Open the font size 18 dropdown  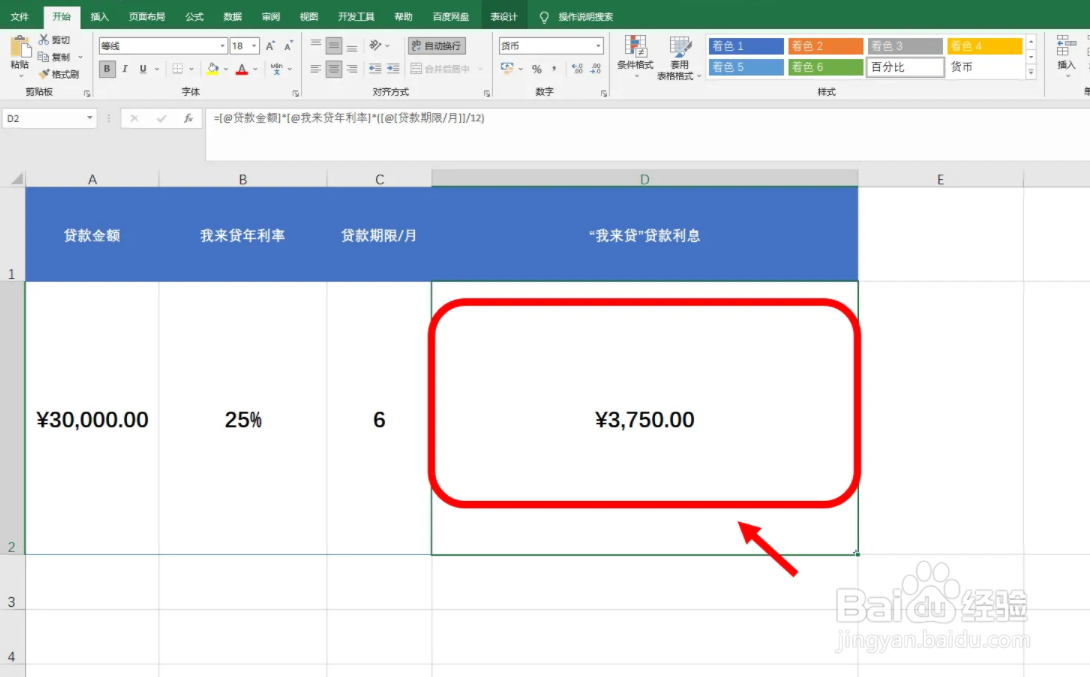pyautogui.click(x=254, y=46)
